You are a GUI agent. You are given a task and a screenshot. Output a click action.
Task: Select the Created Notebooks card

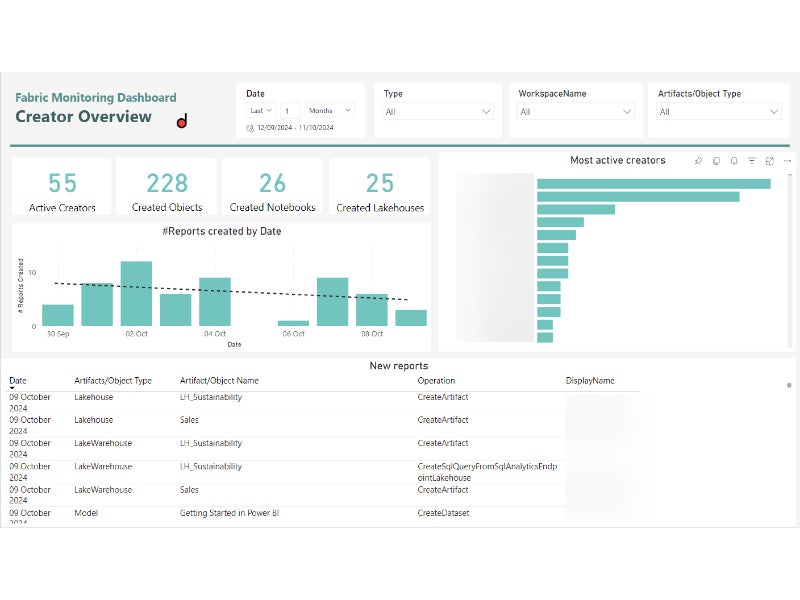click(272, 187)
